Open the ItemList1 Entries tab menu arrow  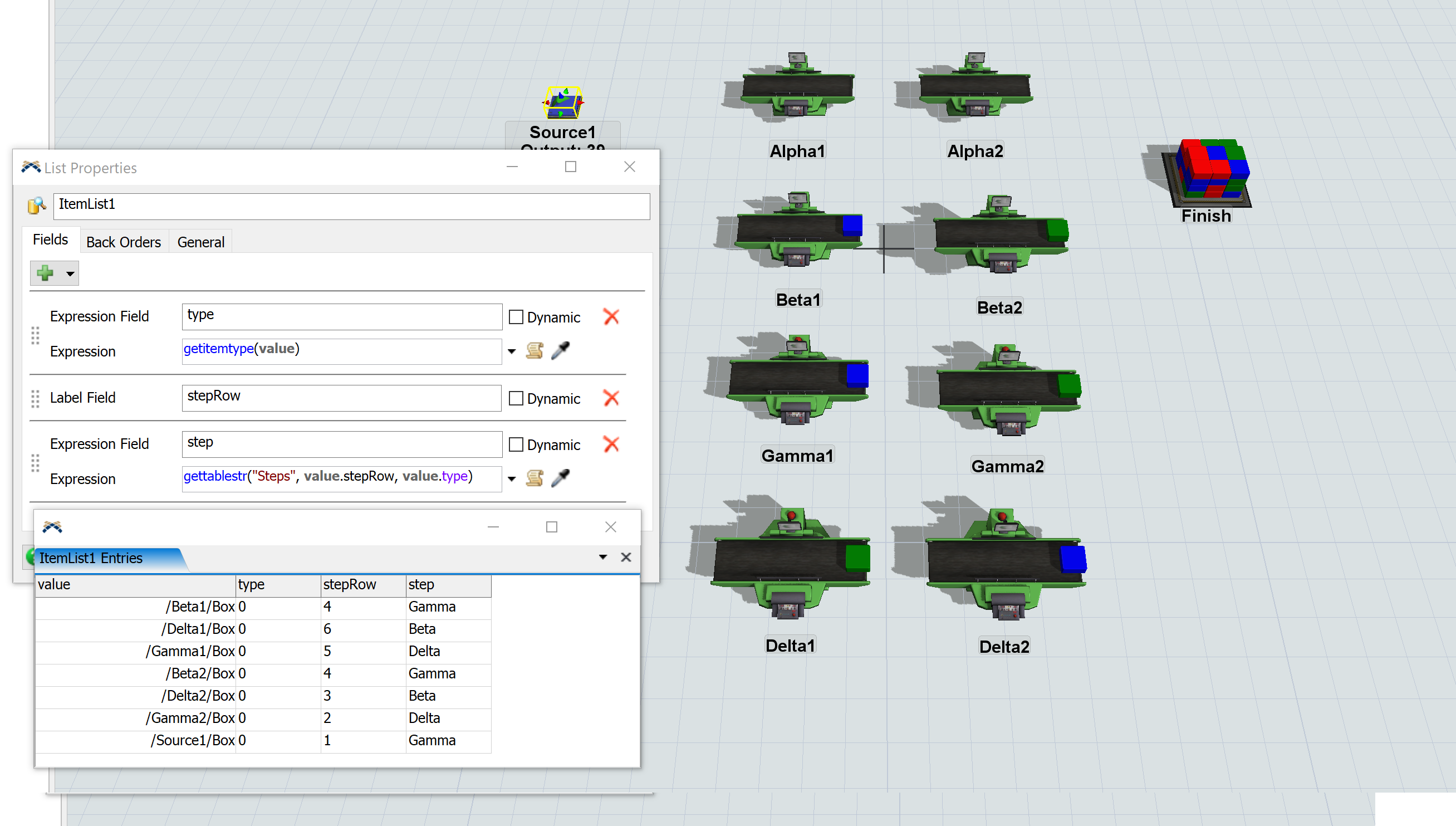tap(602, 557)
